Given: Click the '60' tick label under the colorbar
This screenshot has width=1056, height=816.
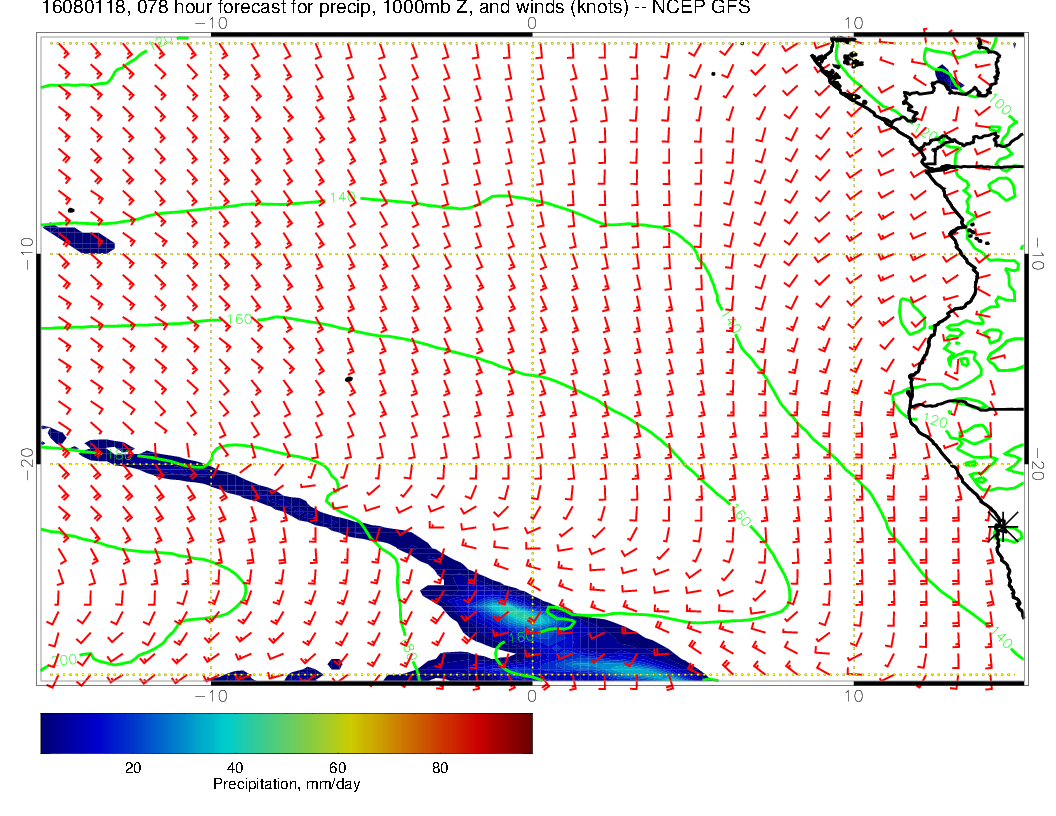Looking at the screenshot, I should click(337, 768).
